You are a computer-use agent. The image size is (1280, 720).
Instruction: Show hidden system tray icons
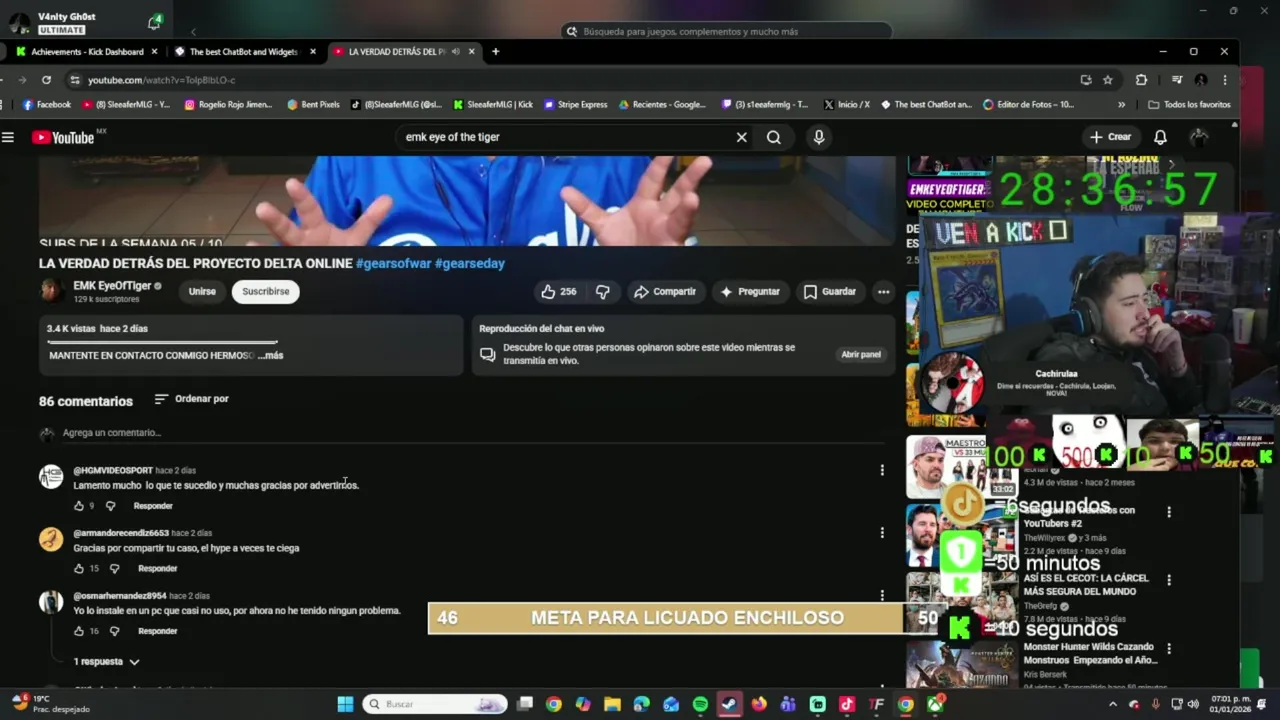pos(1113,705)
